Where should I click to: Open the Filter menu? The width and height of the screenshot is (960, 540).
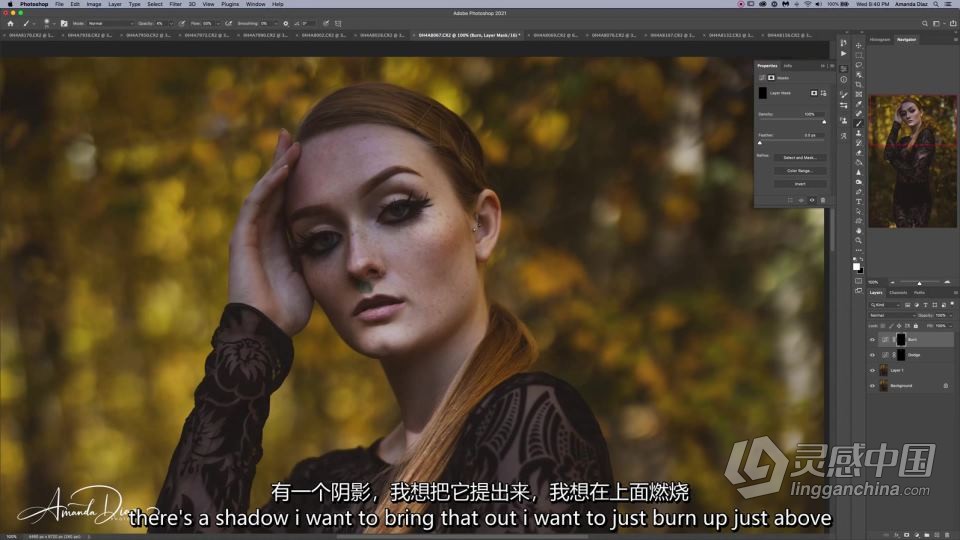pyautogui.click(x=175, y=4)
